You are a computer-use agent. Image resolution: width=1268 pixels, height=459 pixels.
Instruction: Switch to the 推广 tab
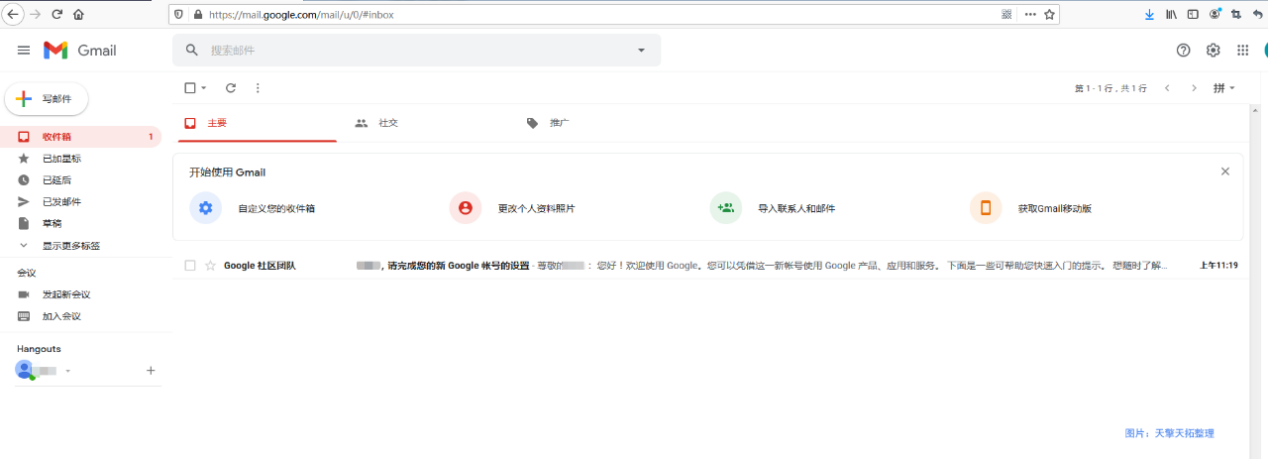click(x=559, y=123)
